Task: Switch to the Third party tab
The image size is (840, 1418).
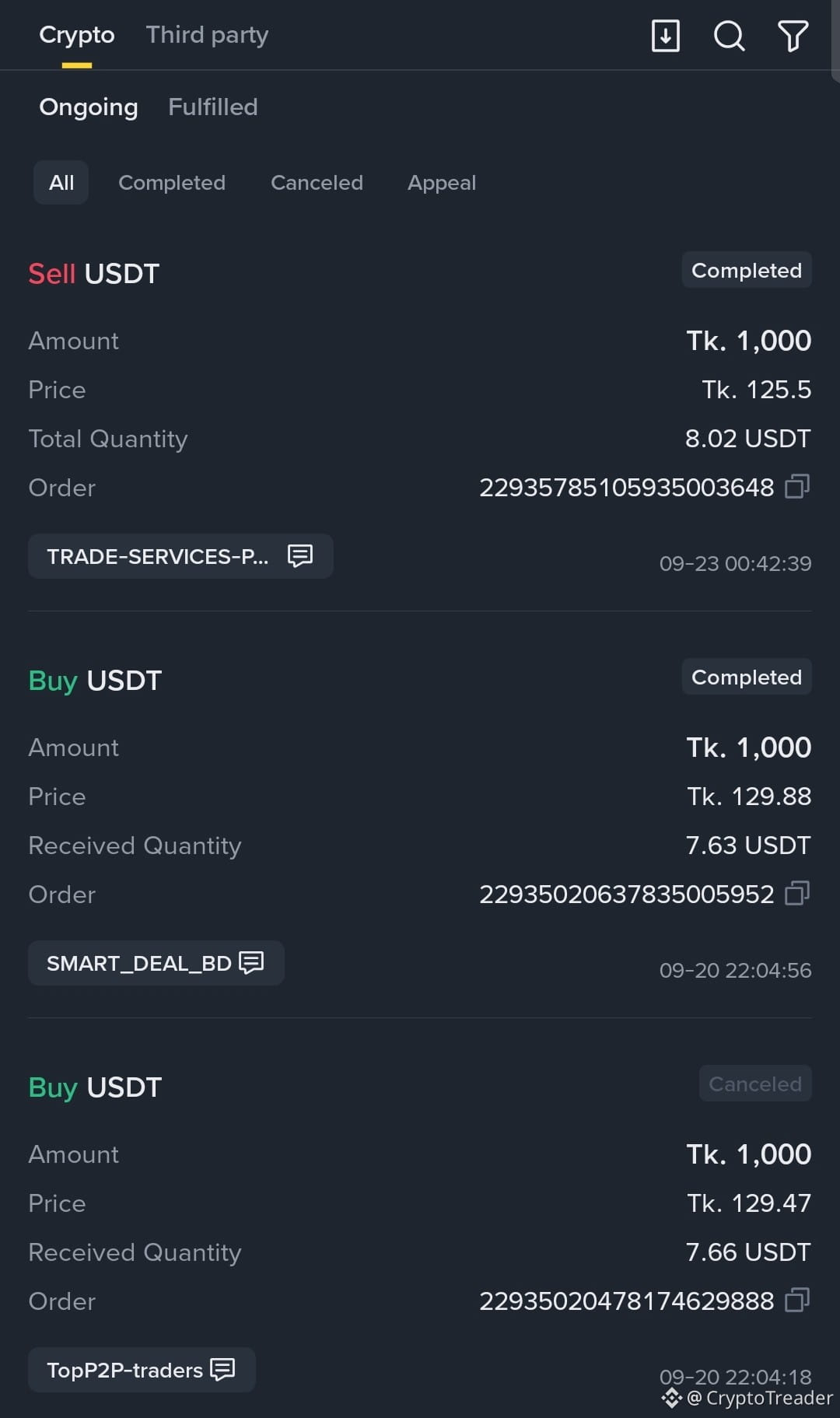Action: [x=207, y=35]
